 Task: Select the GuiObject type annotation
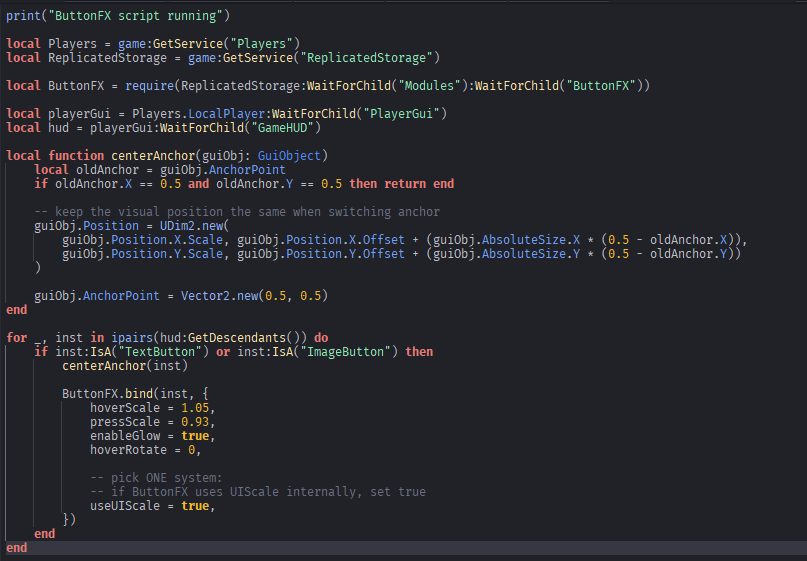coord(287,156)
